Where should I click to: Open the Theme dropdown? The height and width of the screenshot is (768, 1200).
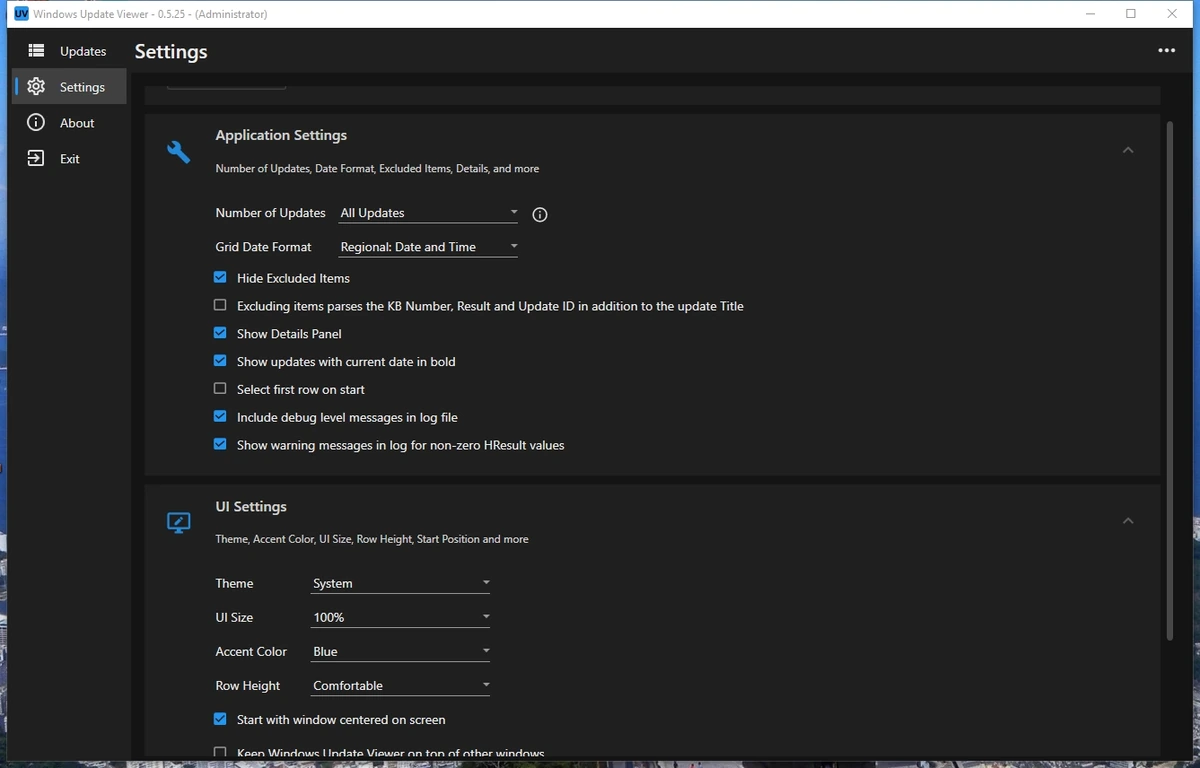[400, 583]
